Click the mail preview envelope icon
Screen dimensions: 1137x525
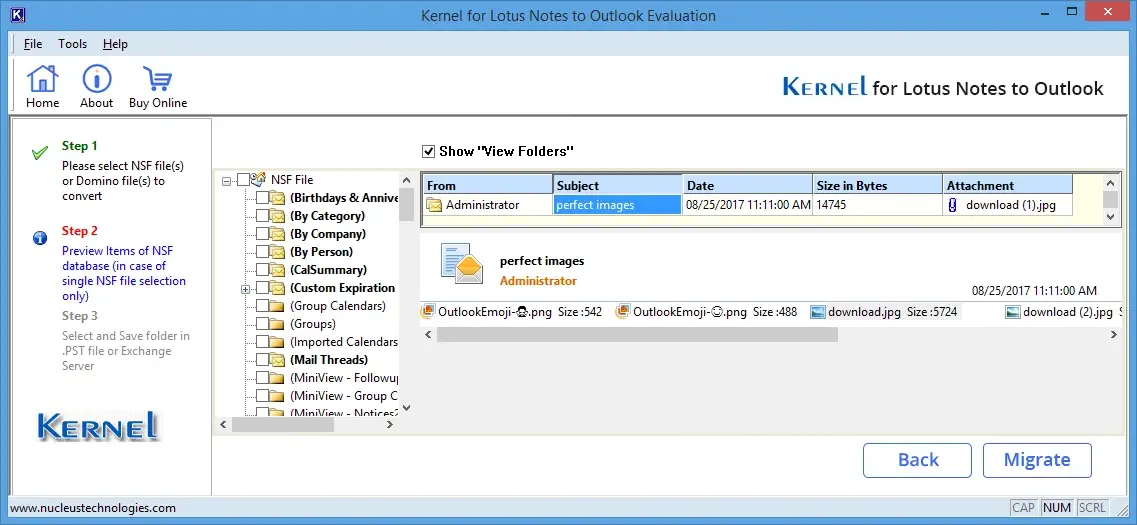pos(462,264)
